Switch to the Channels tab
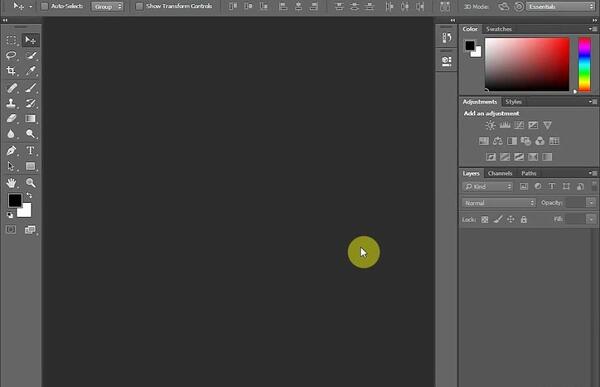The width and height of the screenshot is (600, 387). 500,173
